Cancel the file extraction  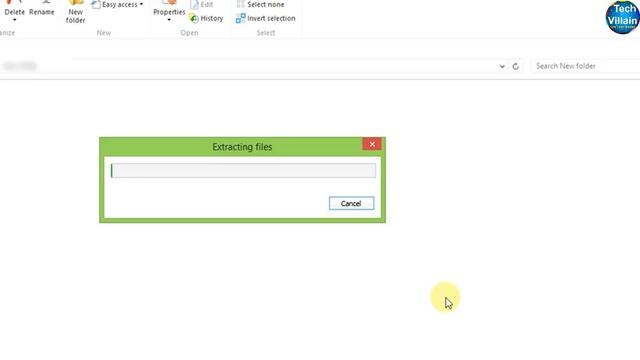click(x=351, y=203)
